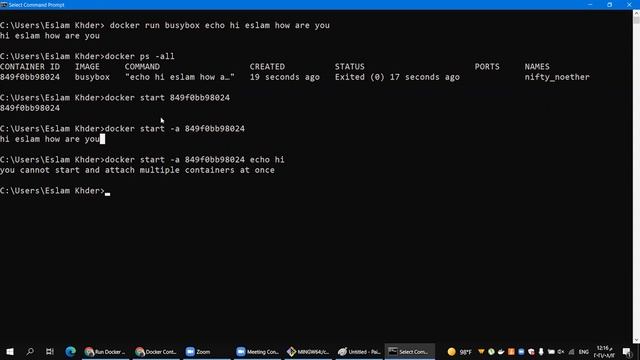640x360 pixels.
Task: Switch the ENG input language indicator
Action: (584, 351)
